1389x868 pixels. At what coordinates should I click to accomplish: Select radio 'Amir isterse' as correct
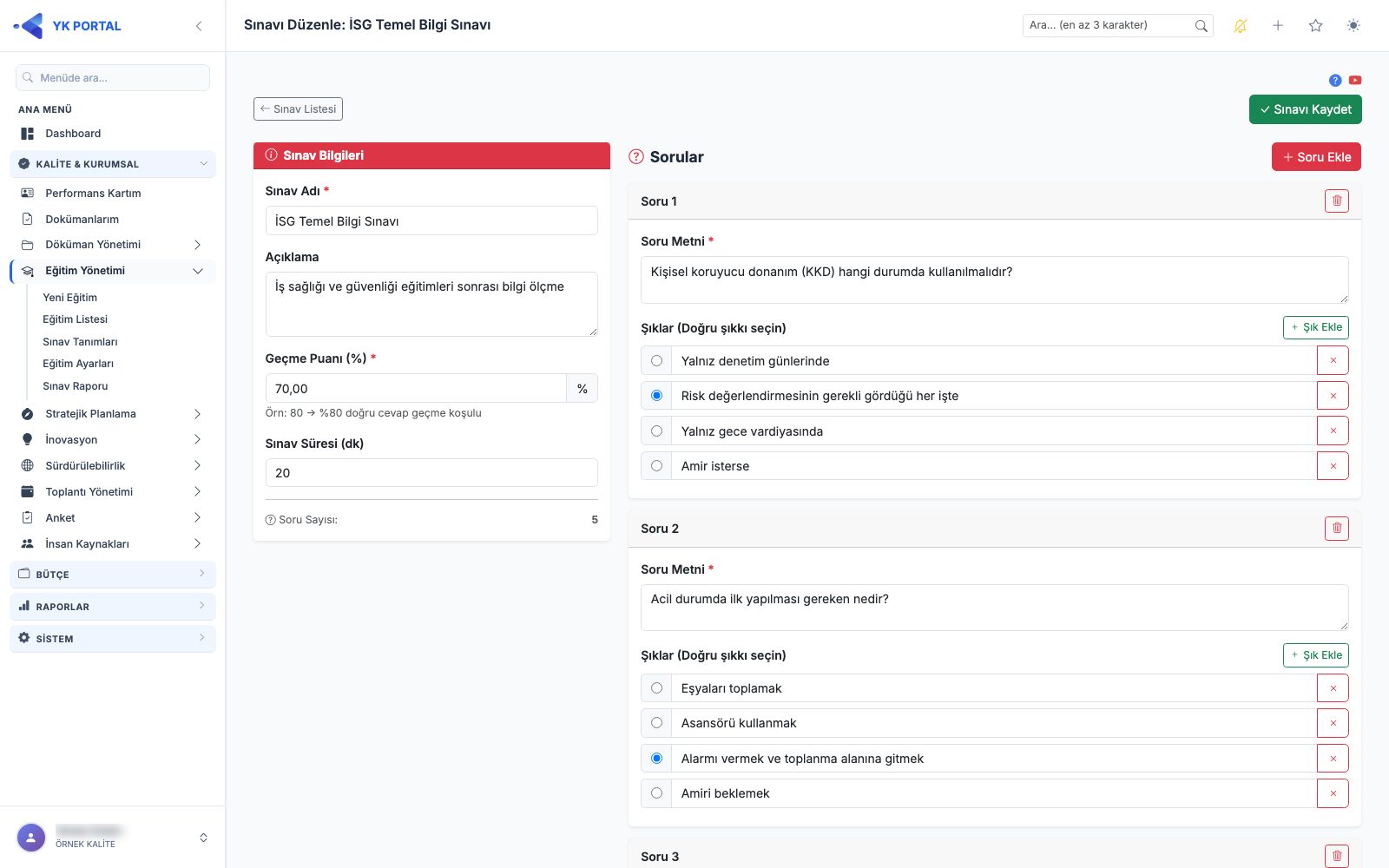coord(656,466)
